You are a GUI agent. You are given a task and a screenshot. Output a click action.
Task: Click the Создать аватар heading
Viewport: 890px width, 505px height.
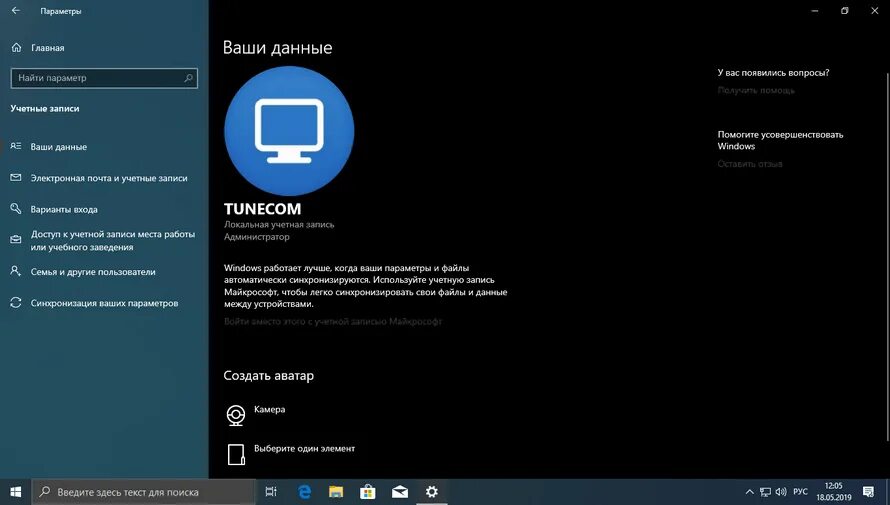click(268, 376)
